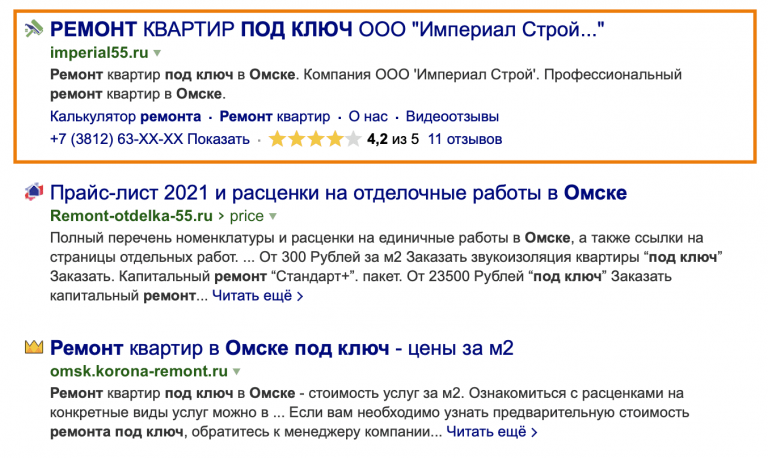Viewport: 768px width, 458px height.
Task: Expand the arrow next to price breadcrumb
Action: pos(273,216)
